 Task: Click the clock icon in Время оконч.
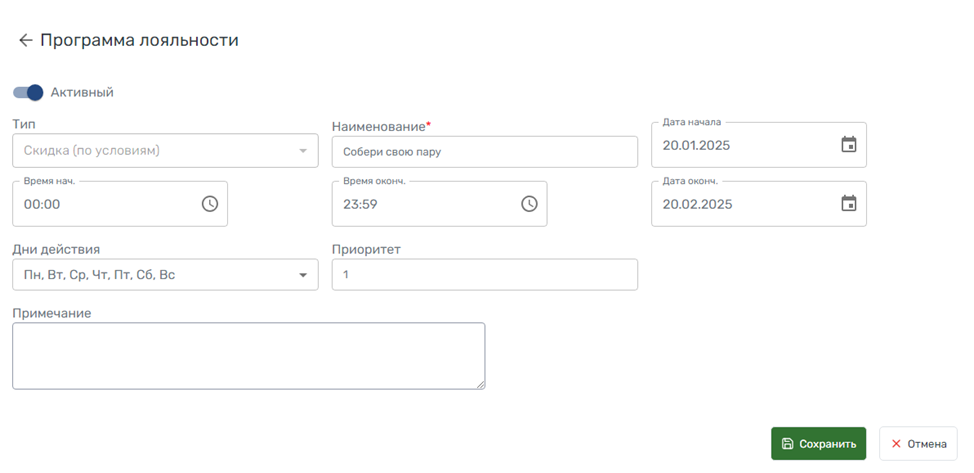point(529,204)
